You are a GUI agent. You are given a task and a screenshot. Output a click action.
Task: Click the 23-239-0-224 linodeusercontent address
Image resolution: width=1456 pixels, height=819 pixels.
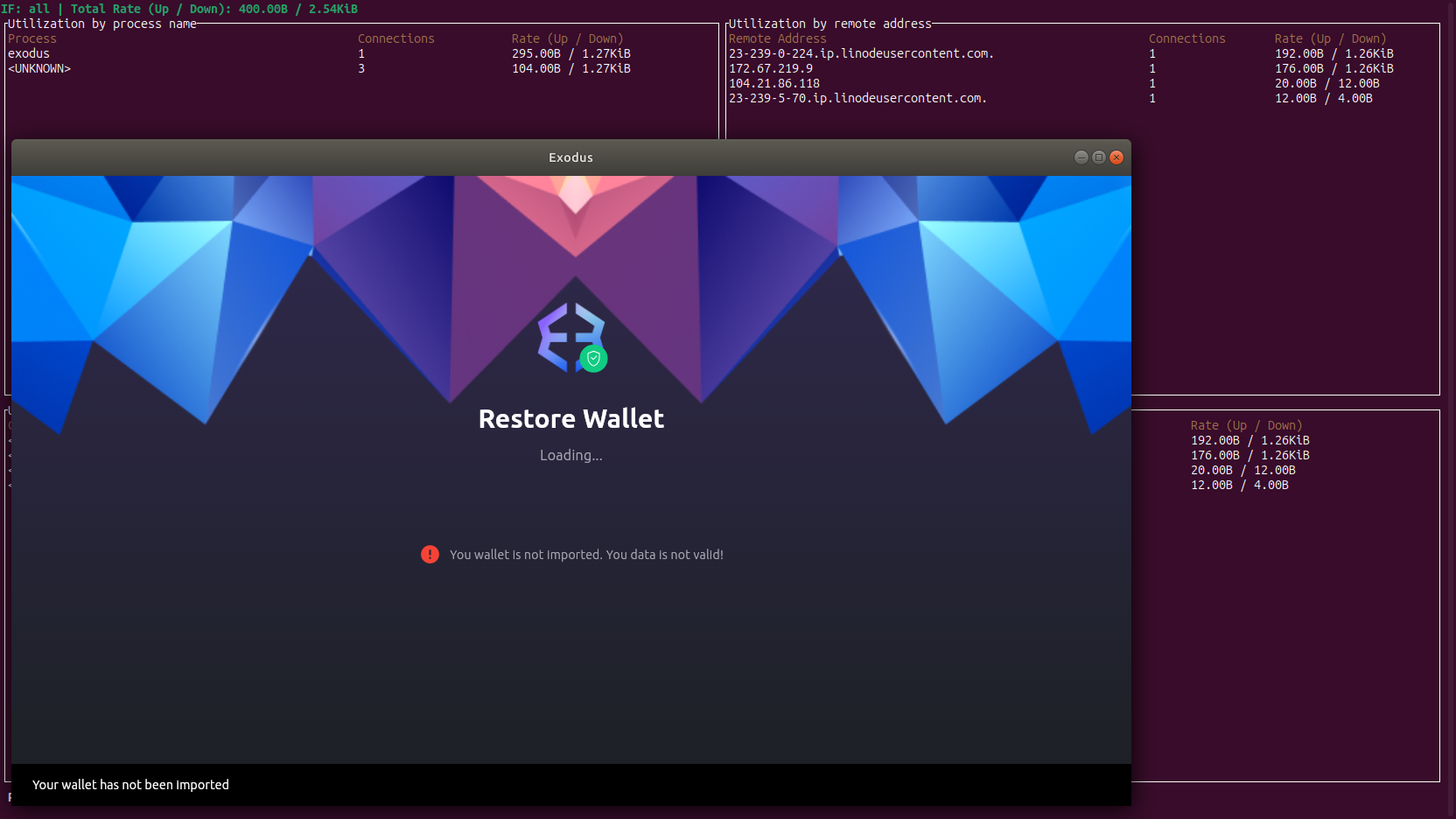point(861,53)
